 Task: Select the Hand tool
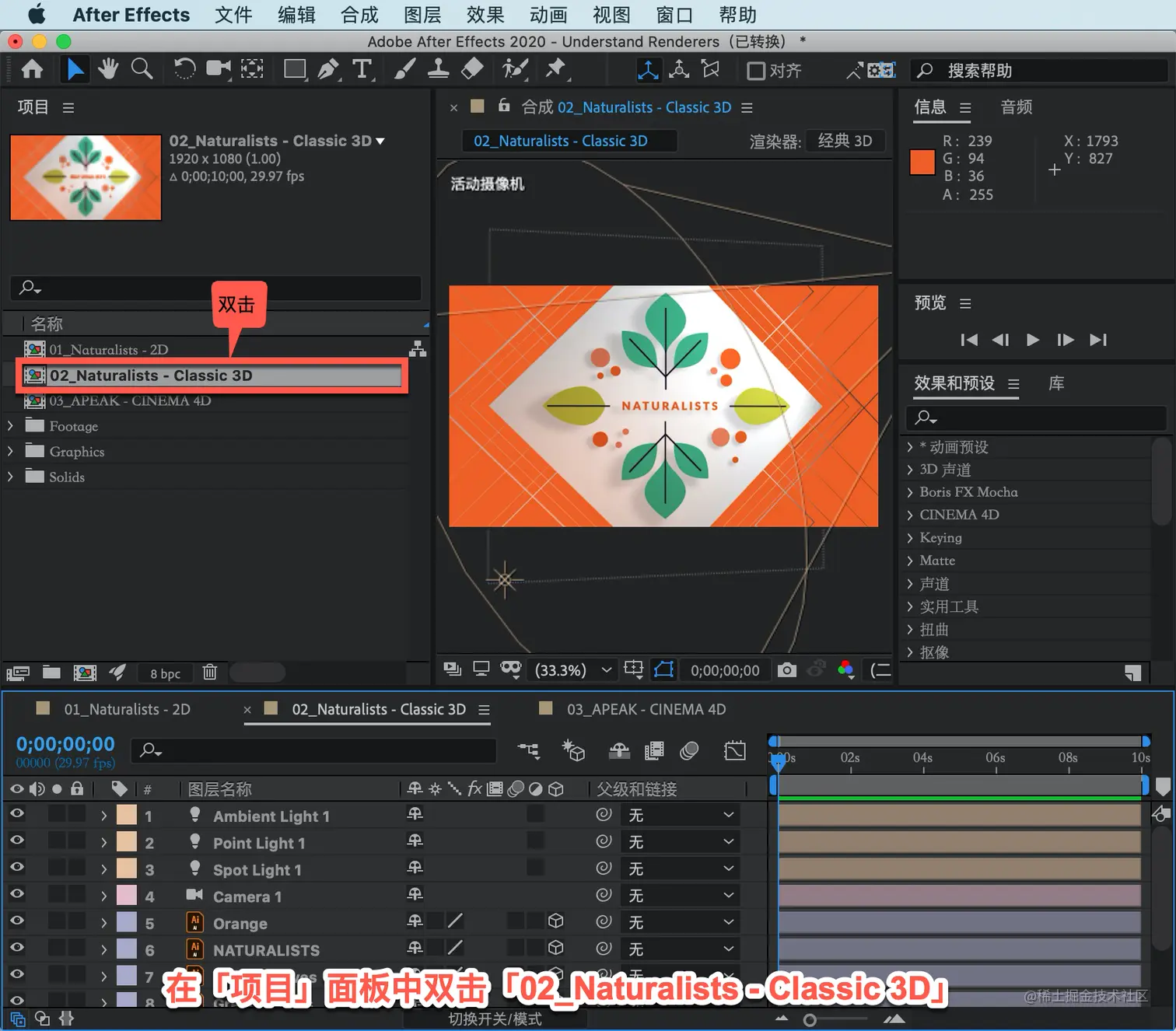click(108, 70)
